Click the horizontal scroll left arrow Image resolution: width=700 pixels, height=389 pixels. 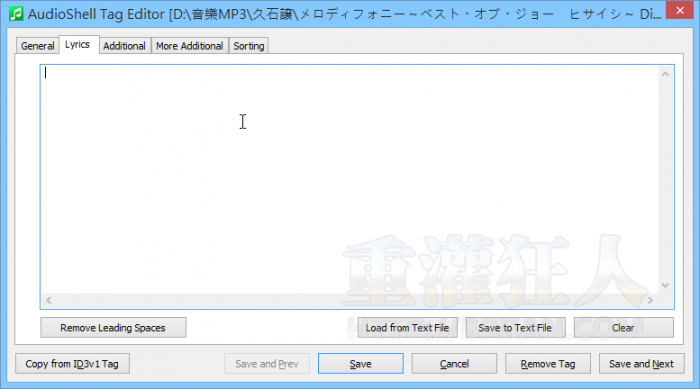[49, 301]
